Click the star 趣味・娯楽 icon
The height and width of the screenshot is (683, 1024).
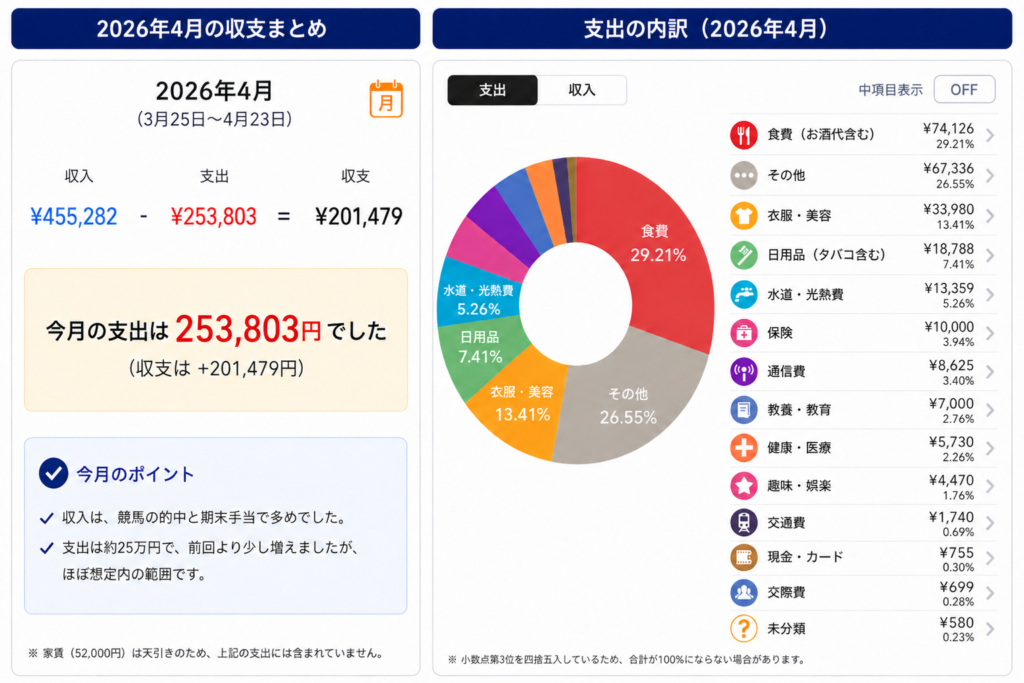743,486
